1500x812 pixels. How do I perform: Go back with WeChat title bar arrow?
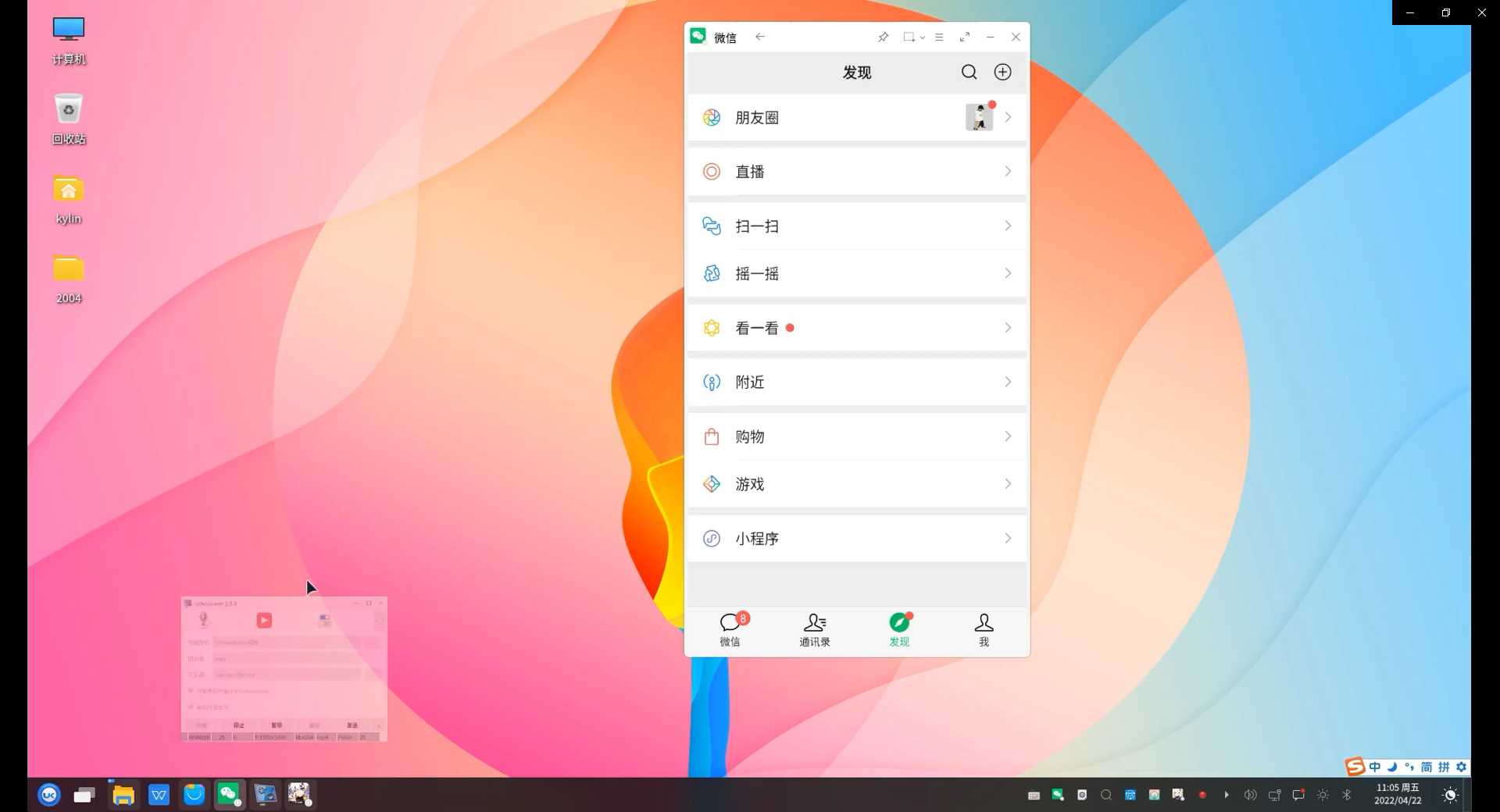click(759, 37)
